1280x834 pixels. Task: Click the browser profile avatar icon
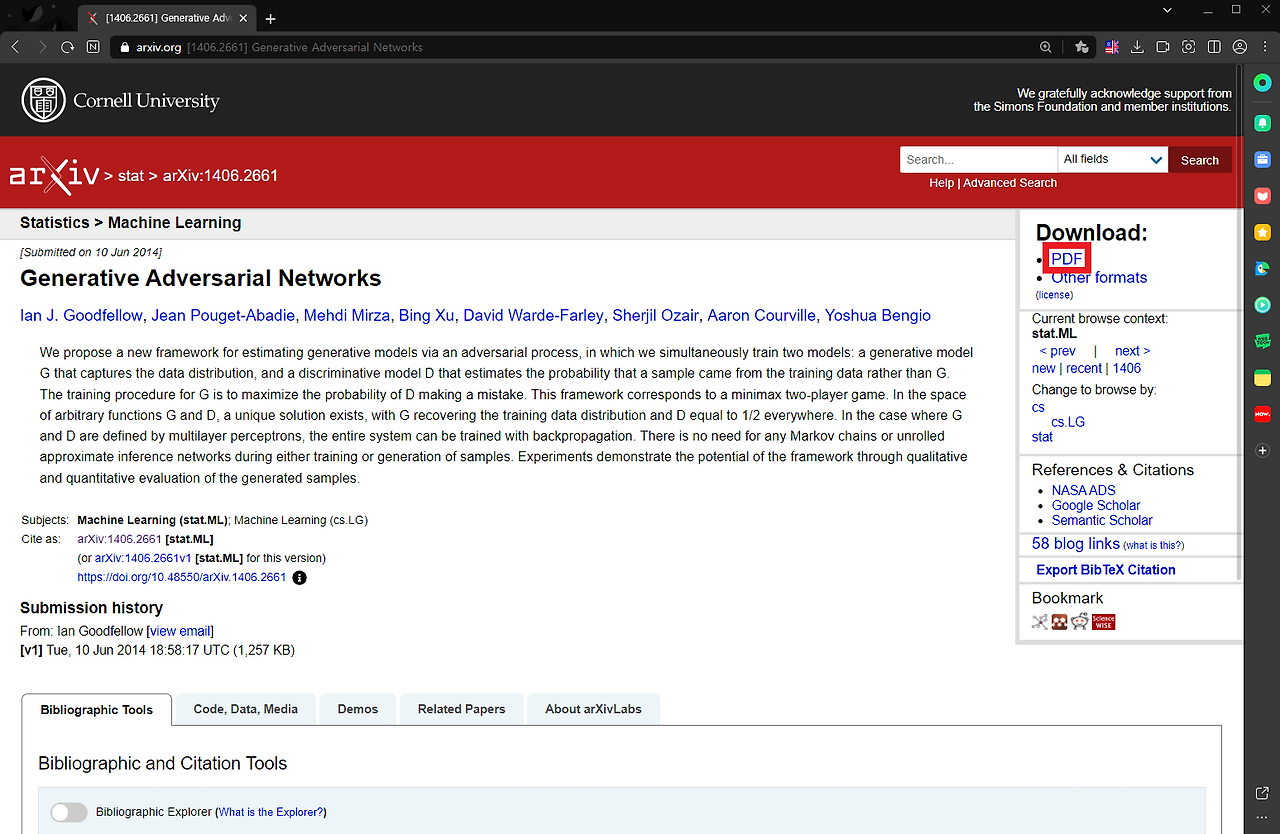1240,46
